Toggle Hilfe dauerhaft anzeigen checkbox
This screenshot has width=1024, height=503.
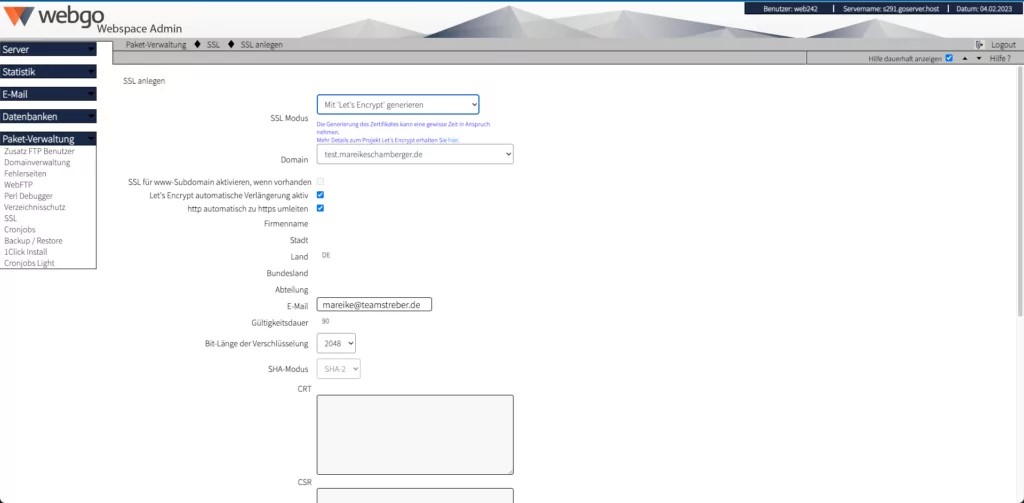pos(949,58)
